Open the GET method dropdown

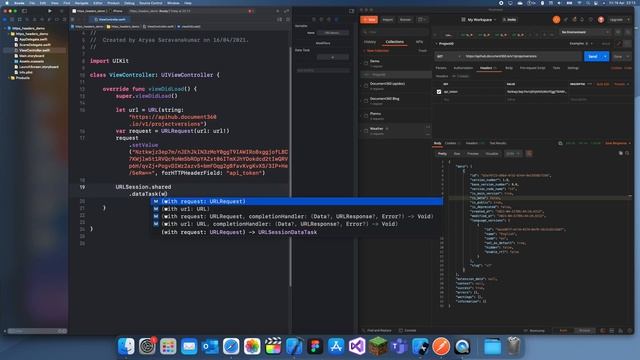click(448, 56)
